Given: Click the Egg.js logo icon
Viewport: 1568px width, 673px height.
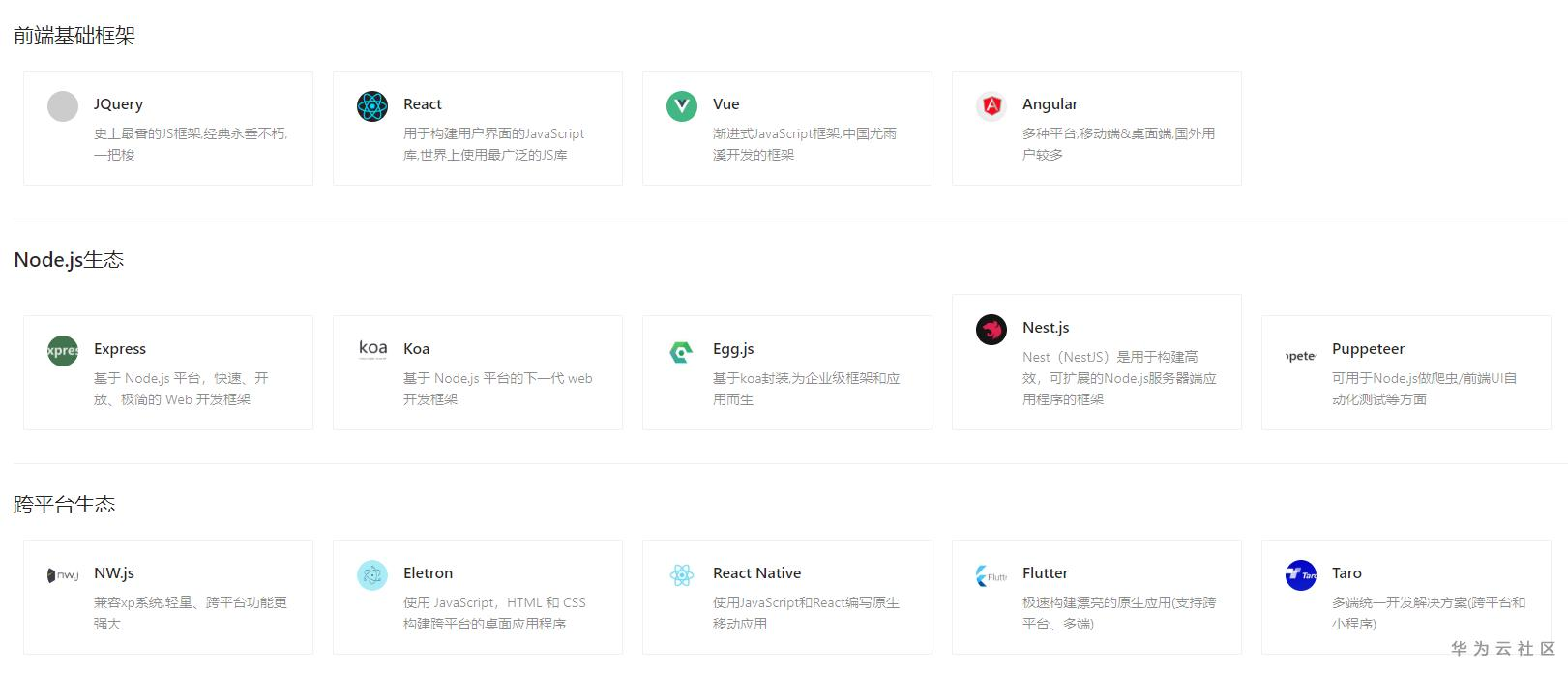Looking at the screenshot, I should coord(682,352).
